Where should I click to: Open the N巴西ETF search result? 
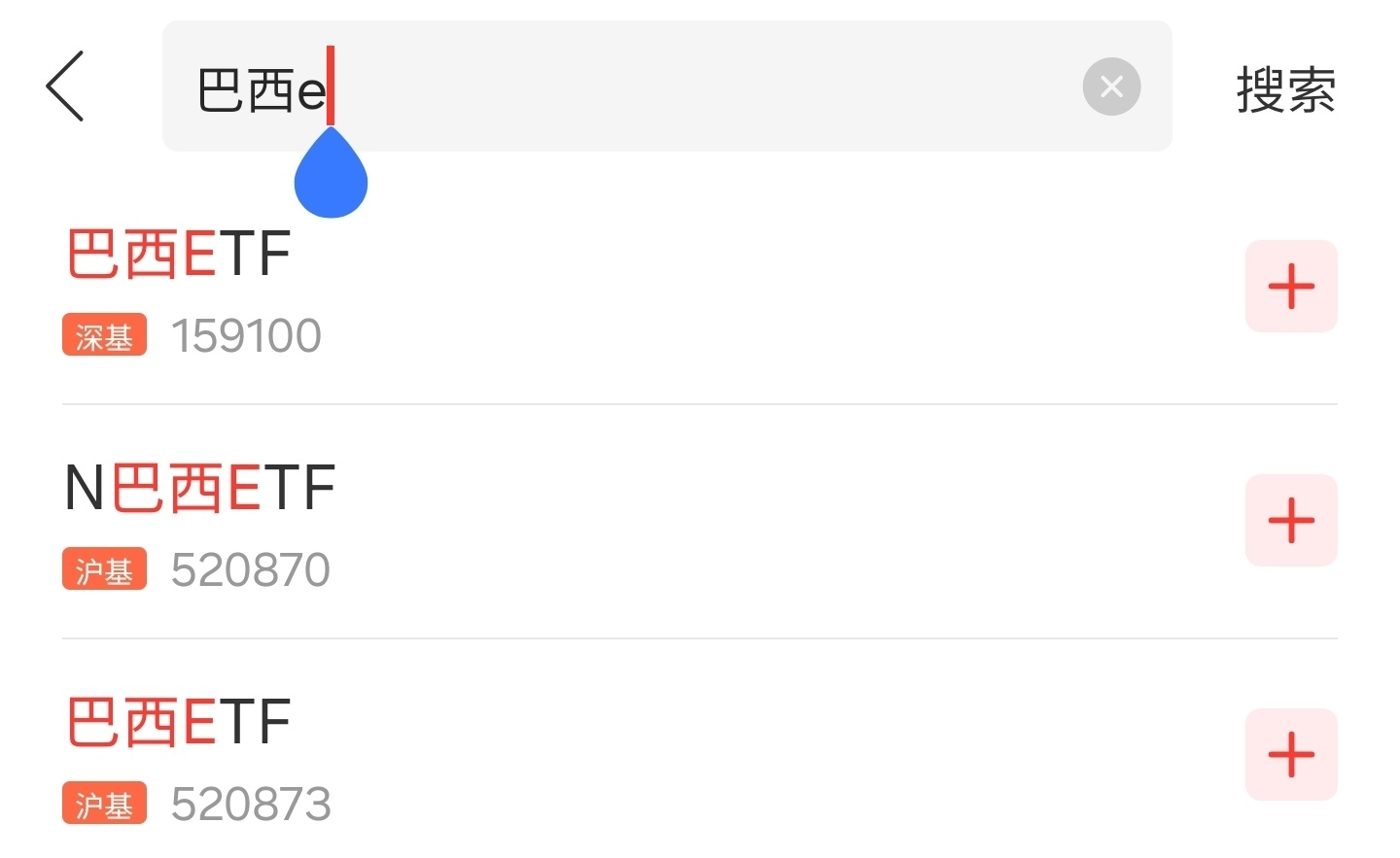point(200,488)
